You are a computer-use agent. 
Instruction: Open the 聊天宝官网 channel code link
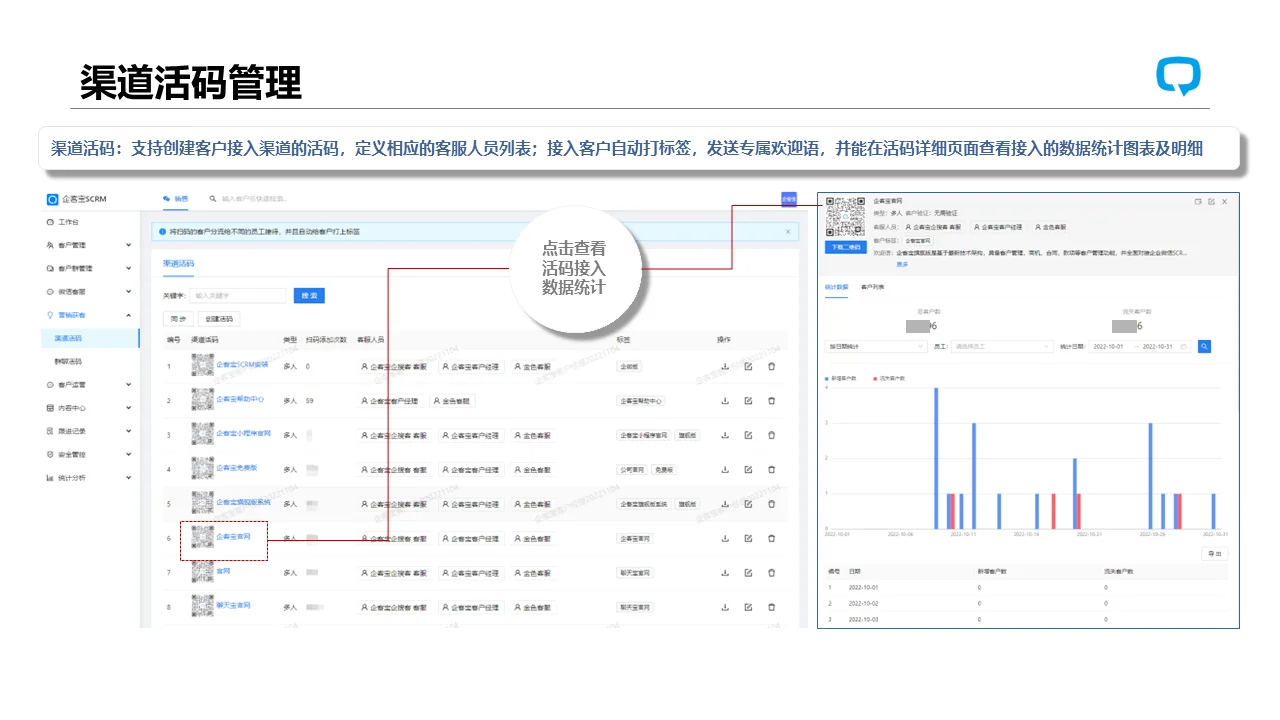tap(233, 605)
